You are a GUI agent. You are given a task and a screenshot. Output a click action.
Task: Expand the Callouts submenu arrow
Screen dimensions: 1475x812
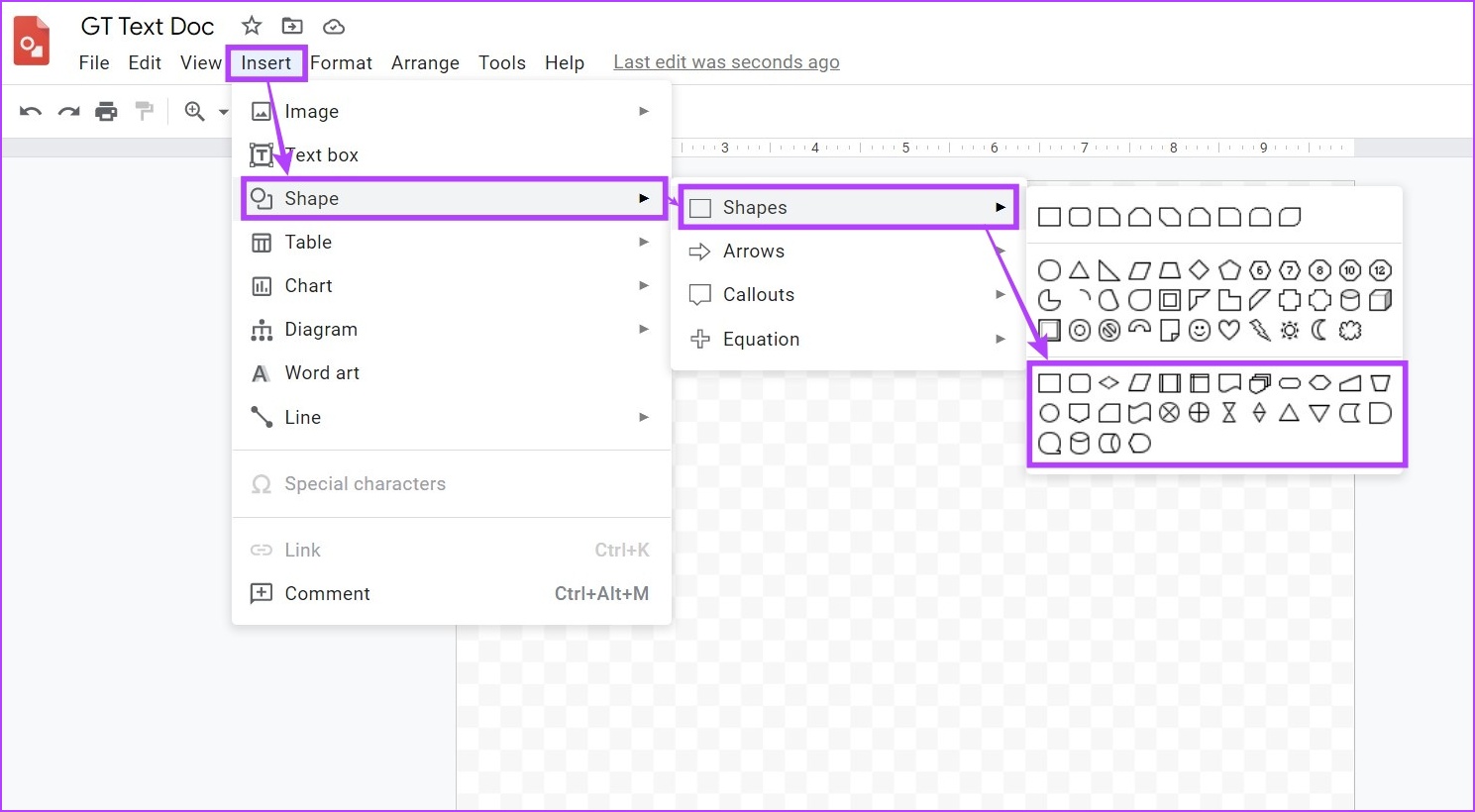point(1001,294)
